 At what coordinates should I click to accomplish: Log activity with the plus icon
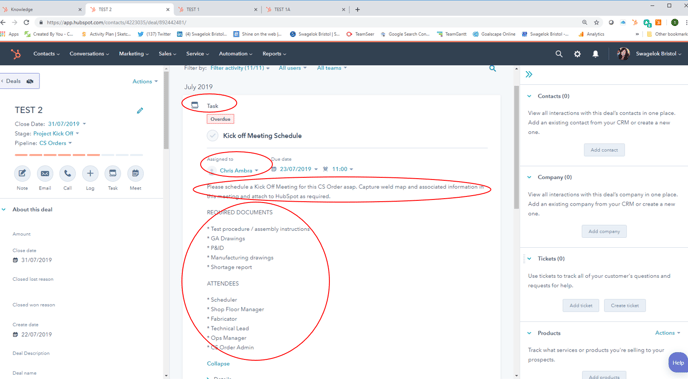pyautogui.click(x=90, y=174)
